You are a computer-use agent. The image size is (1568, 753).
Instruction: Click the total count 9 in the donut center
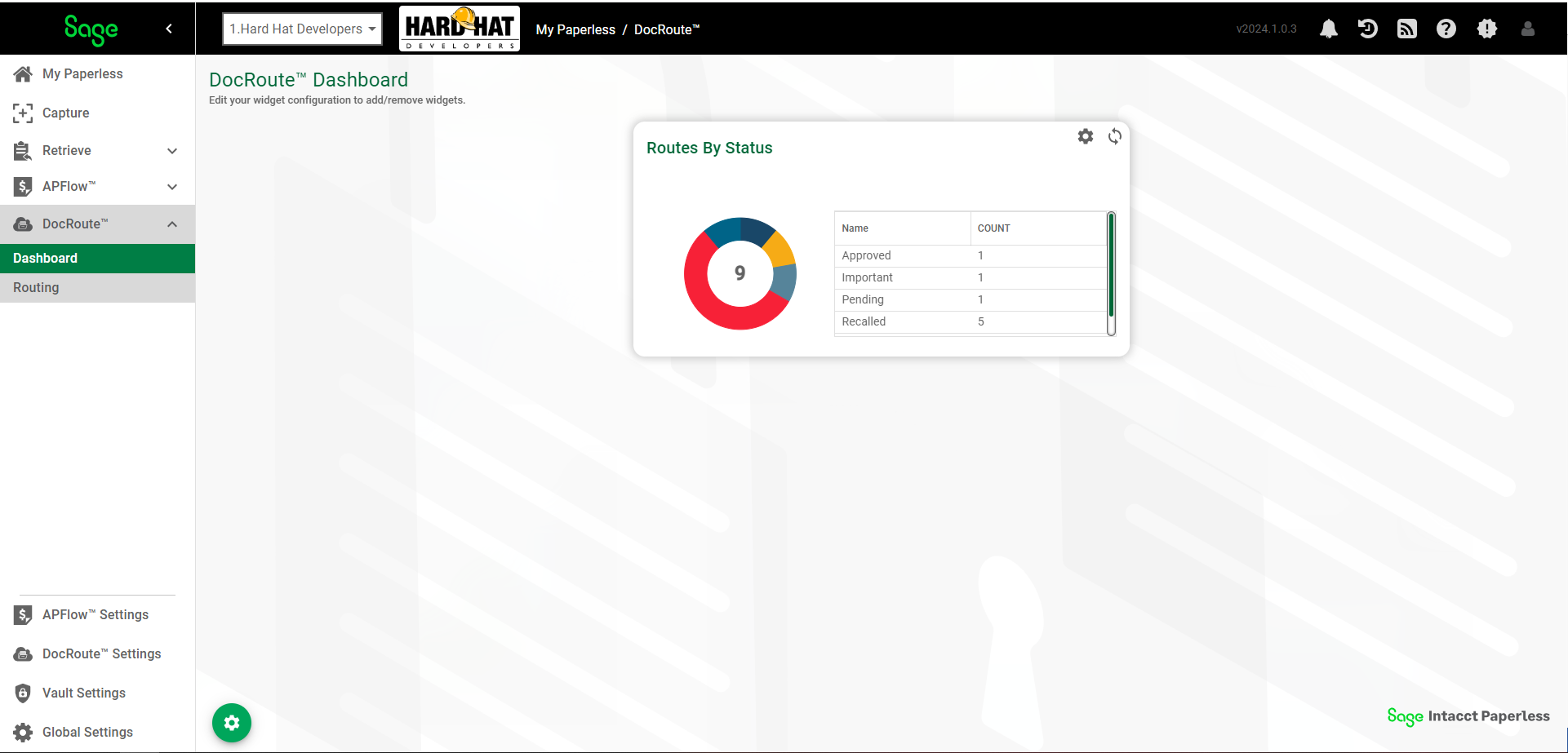tap(740, 273)
